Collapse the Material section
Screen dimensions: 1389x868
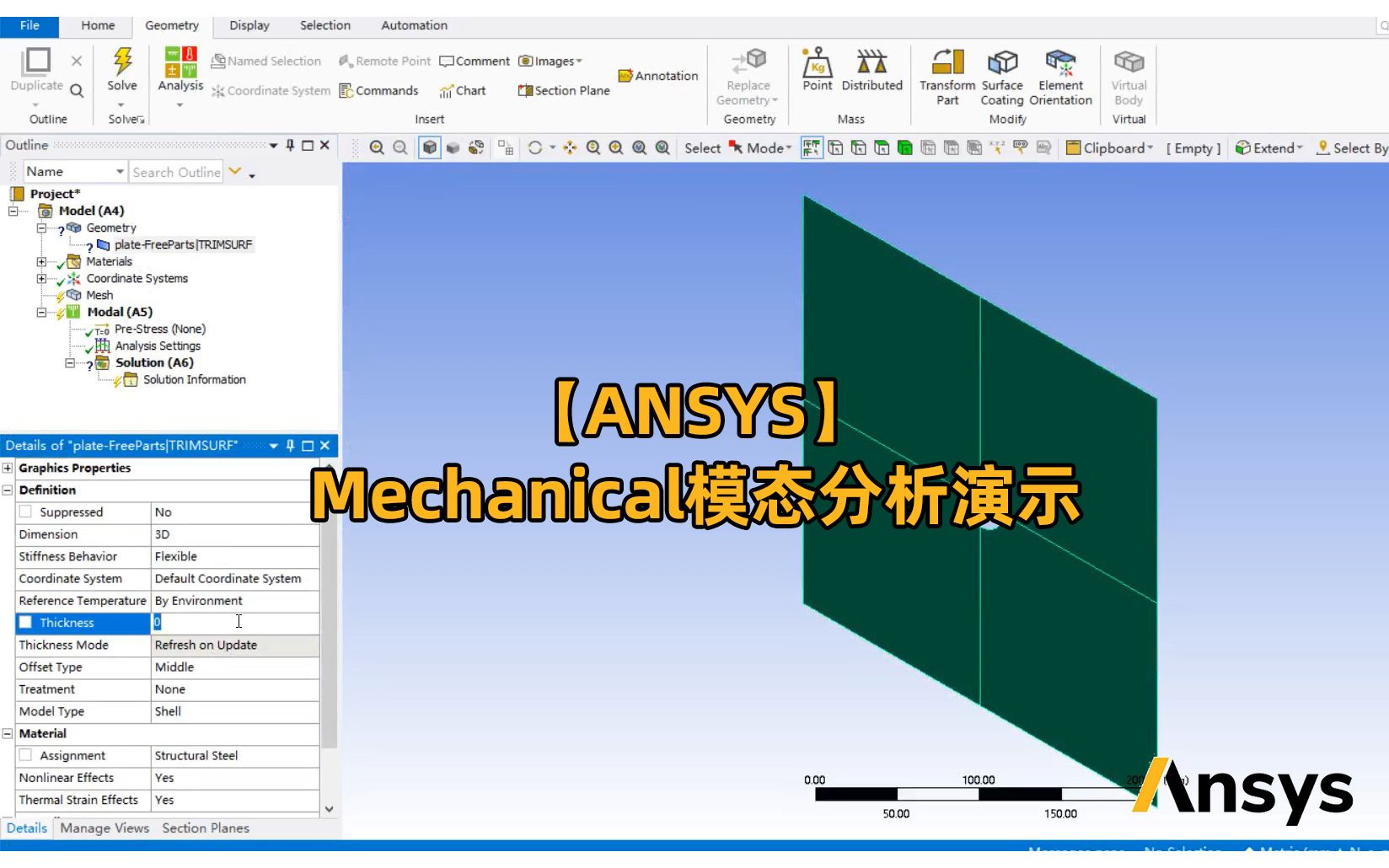coord(8,733)
